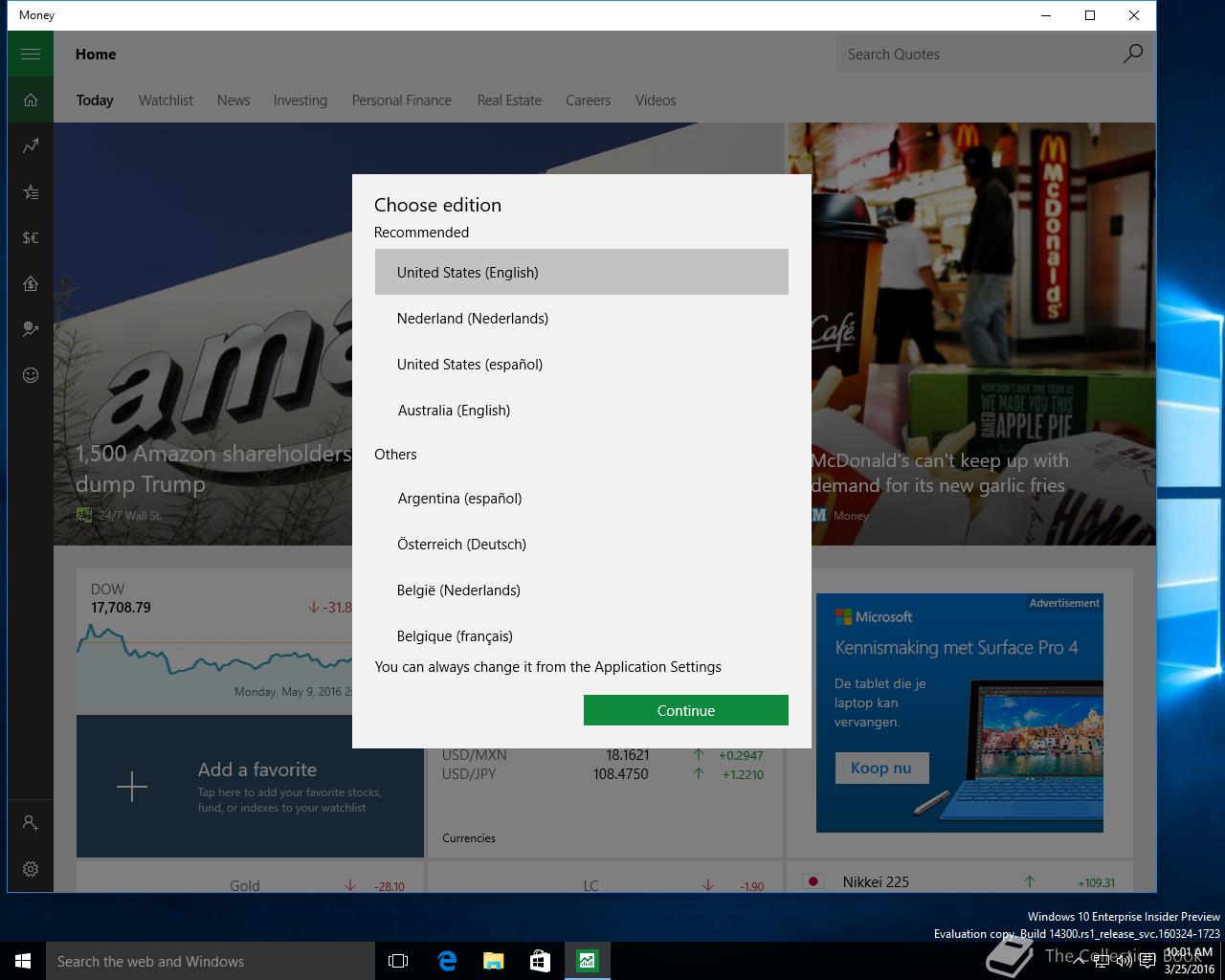Switch to the News tab

[x=234, y=100]
